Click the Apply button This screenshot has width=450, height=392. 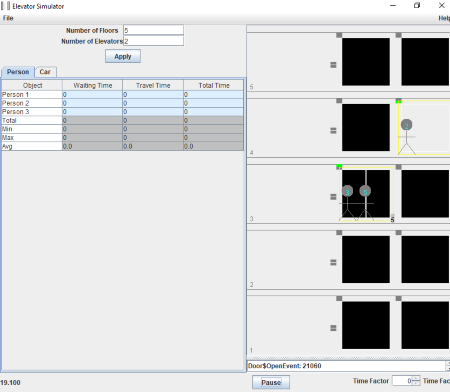pyautogui.click(x=123, y=56)
